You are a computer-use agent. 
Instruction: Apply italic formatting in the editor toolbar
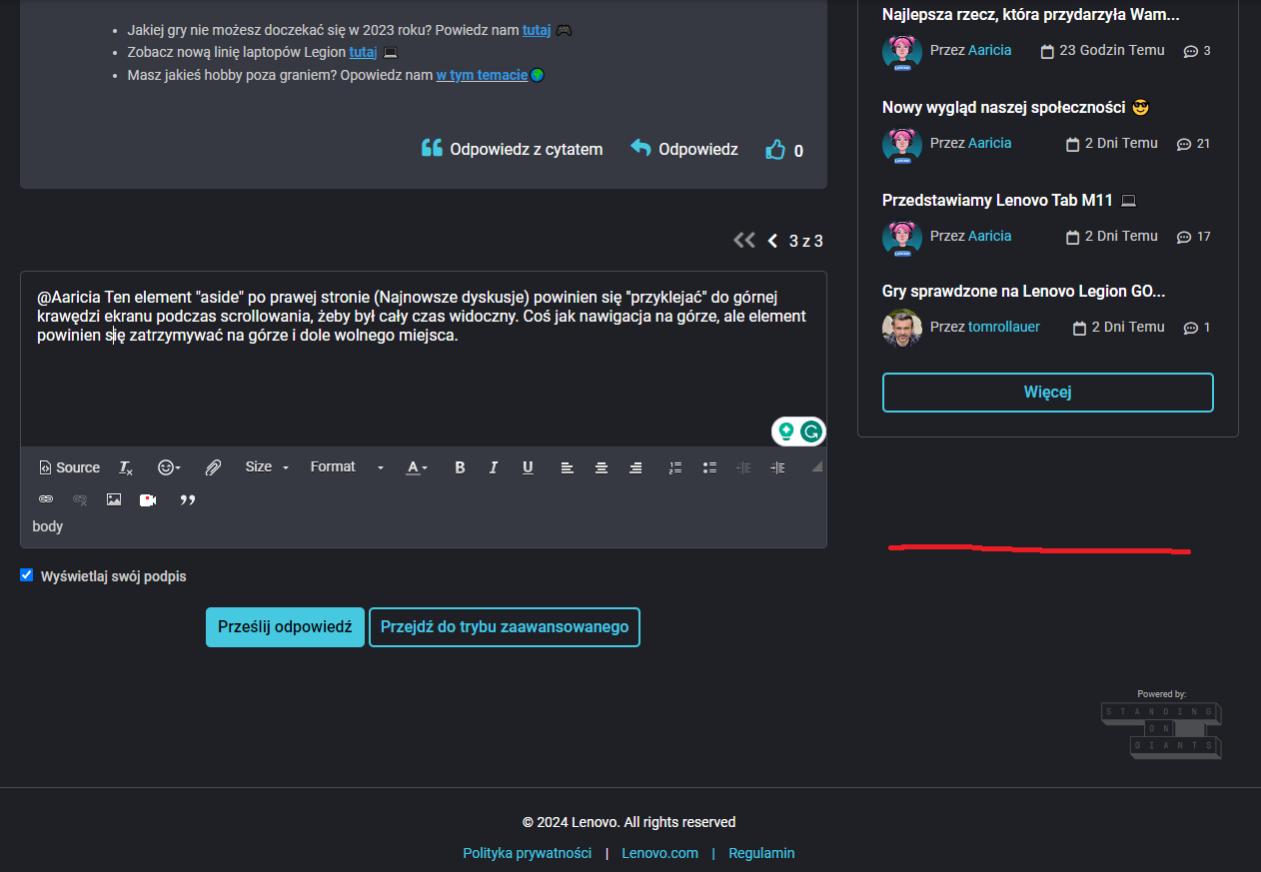pyautogui.click(x=493, y=467)
